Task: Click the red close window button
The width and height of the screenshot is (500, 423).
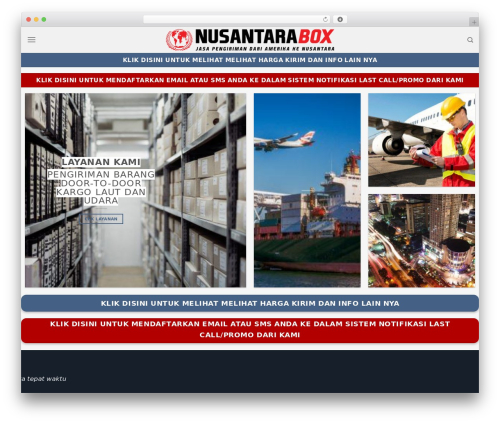Action: click(29, 20)
